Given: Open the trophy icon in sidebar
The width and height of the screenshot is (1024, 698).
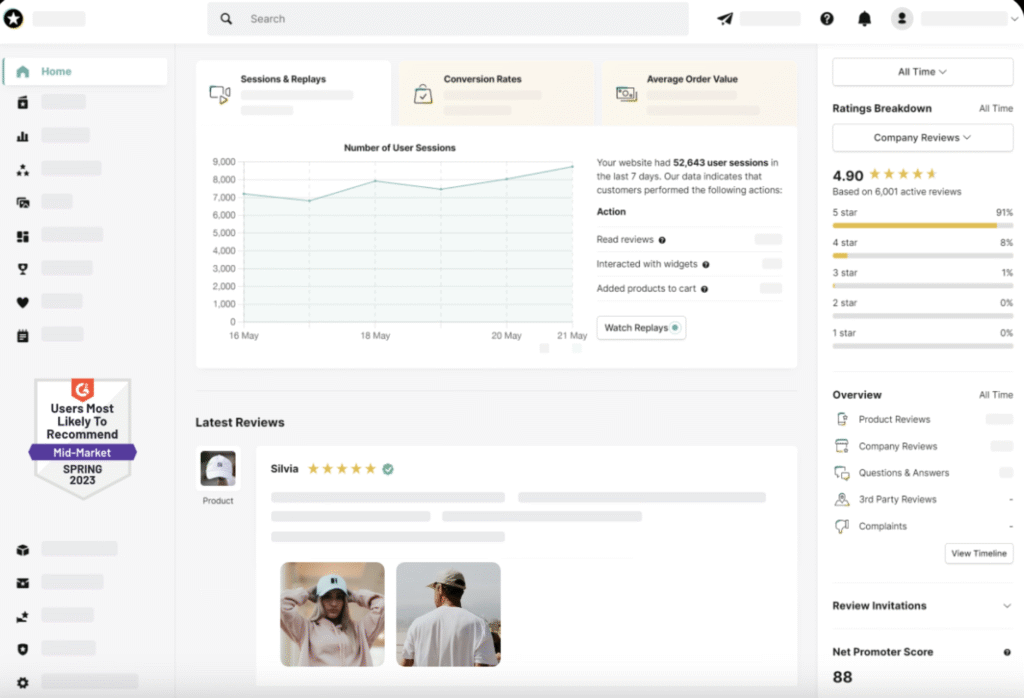Looking at the screenshot, I should [x=23, y=268].
